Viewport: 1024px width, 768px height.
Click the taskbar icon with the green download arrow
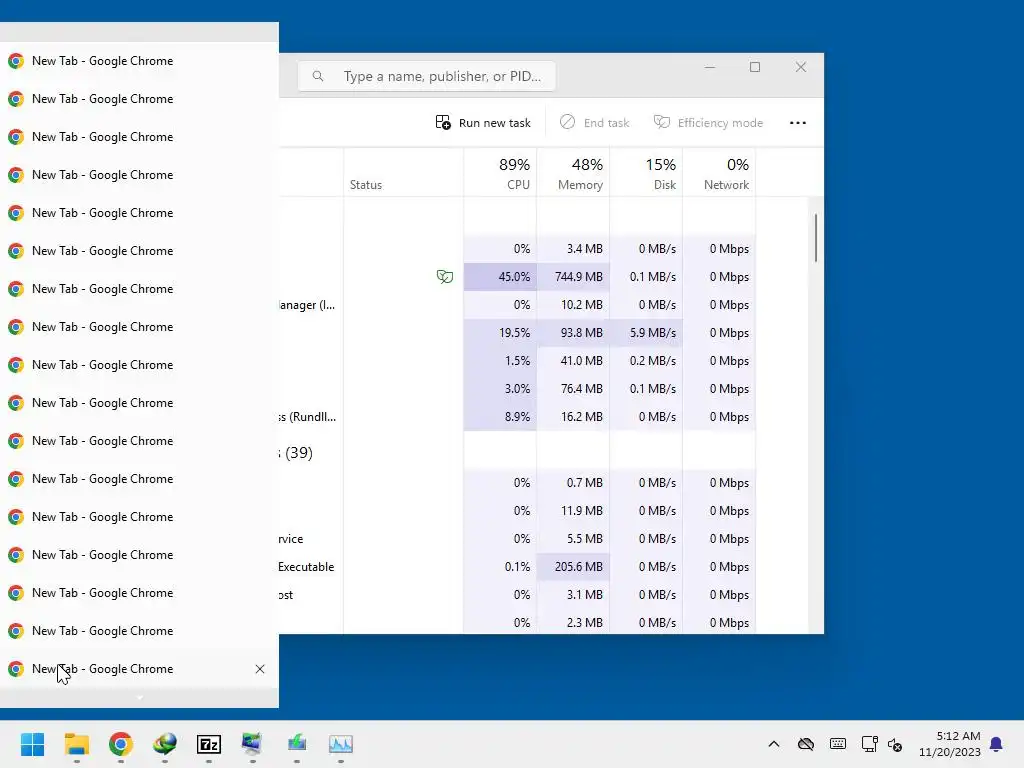pos(296,744)
